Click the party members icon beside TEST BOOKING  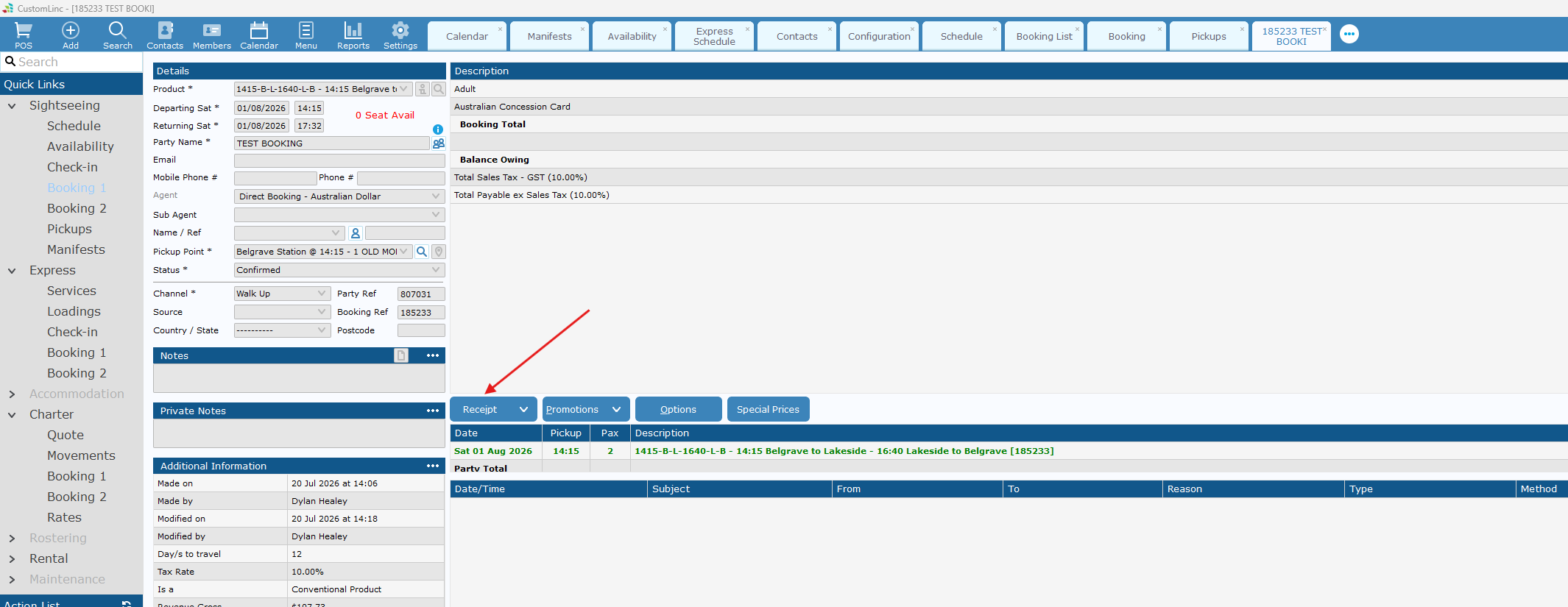pos(439,143)
